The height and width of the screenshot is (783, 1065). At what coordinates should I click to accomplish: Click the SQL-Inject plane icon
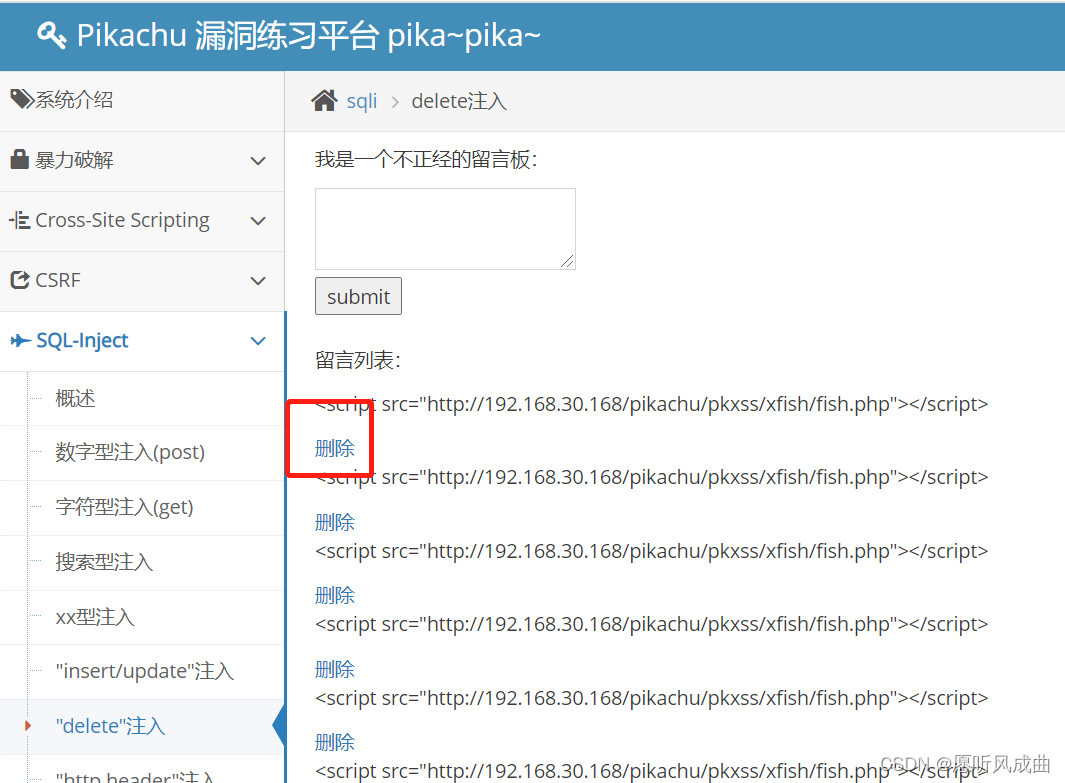point(20,340)
